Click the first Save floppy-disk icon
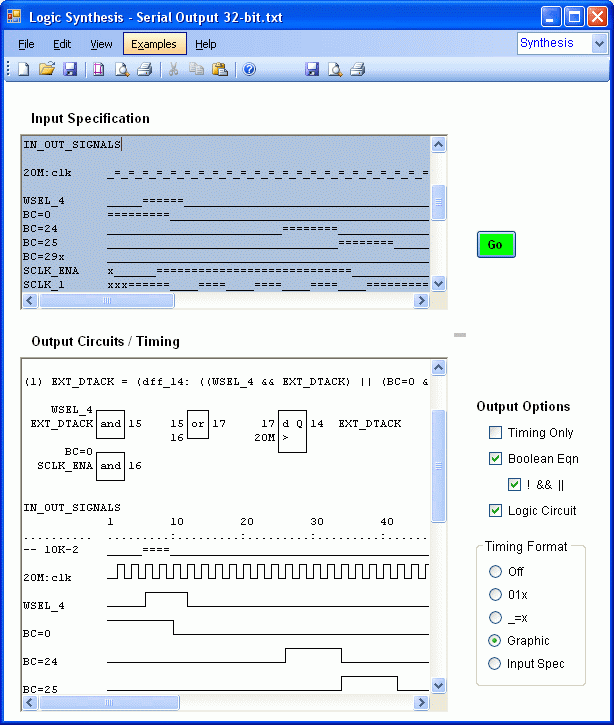614x725 pixels. (70, 69)
